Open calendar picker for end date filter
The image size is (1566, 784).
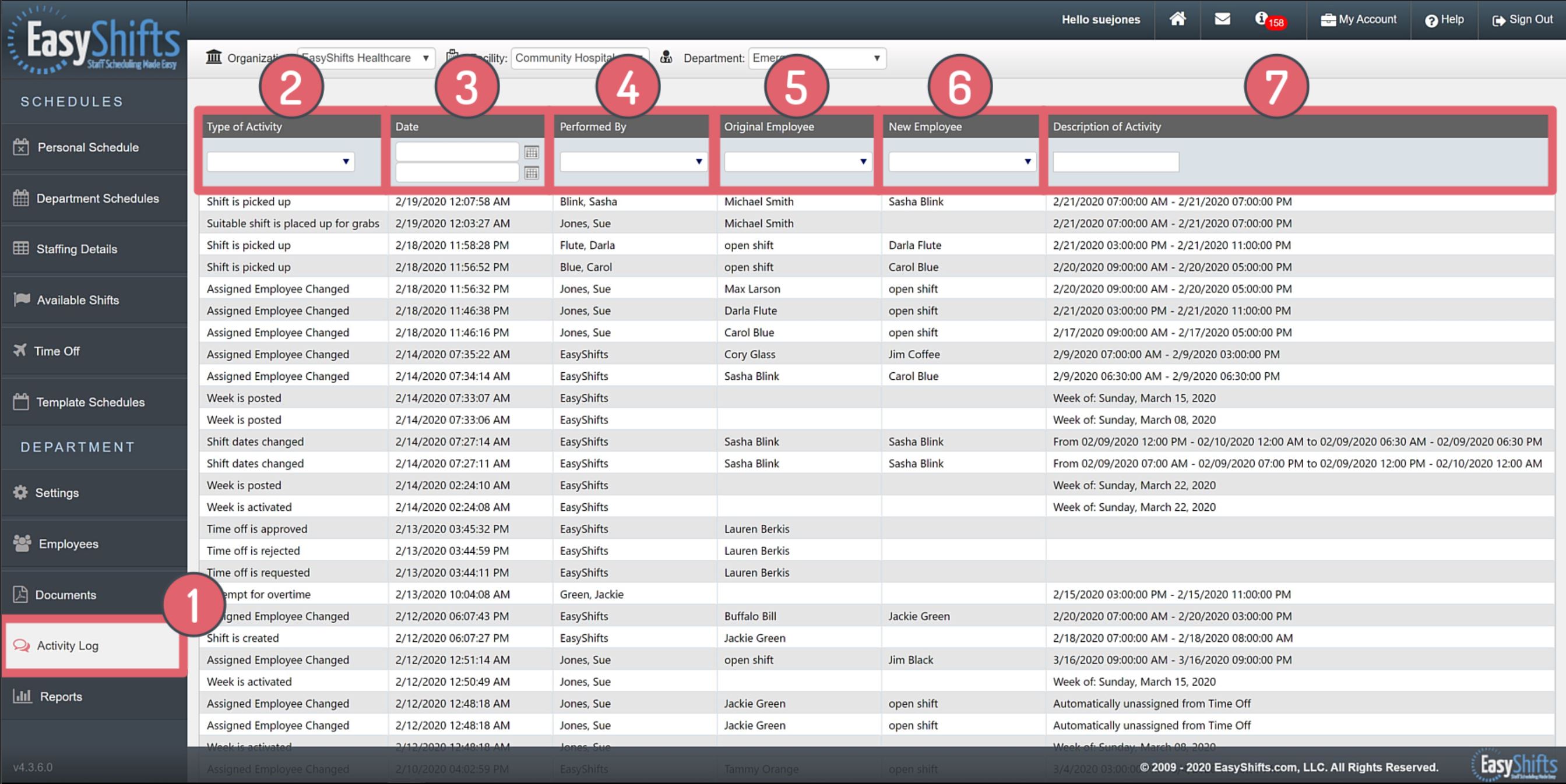point(532,173)
